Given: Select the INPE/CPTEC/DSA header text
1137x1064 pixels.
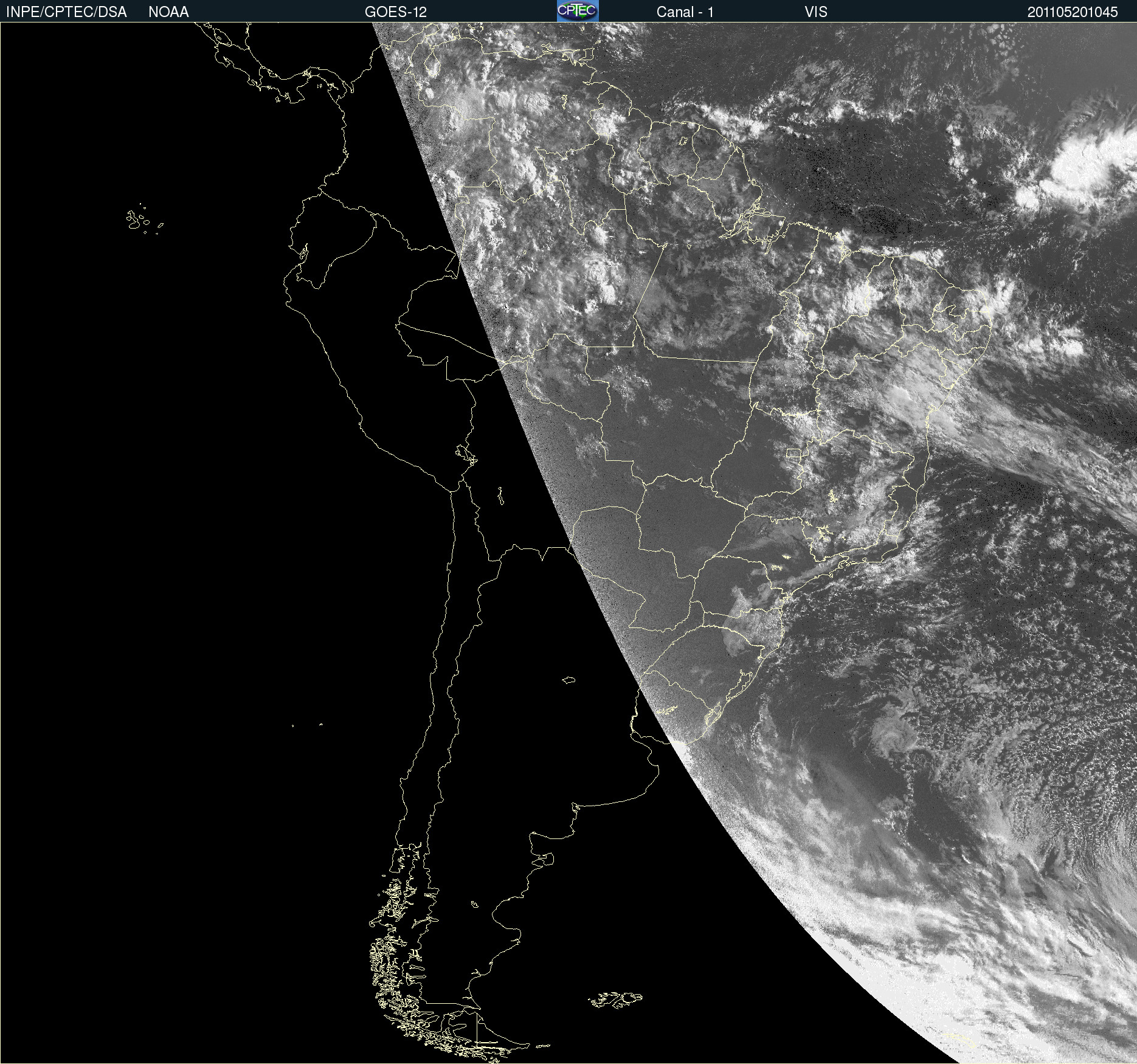Looking at the screenshot, I should click(x=66, y=12).
